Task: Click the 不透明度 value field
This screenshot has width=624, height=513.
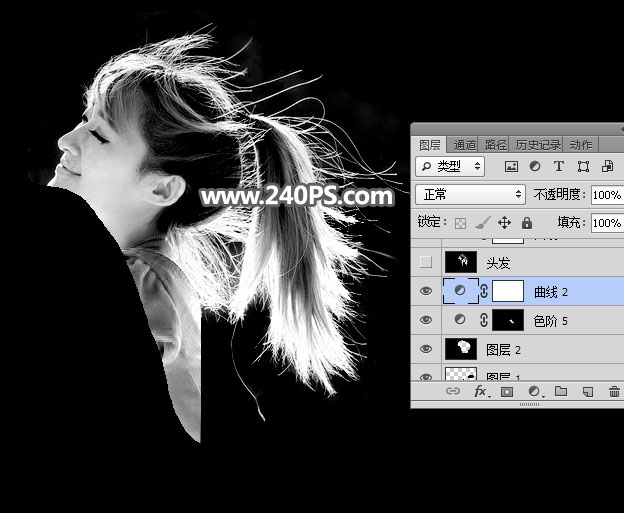Action: click(x=606, y=195)
